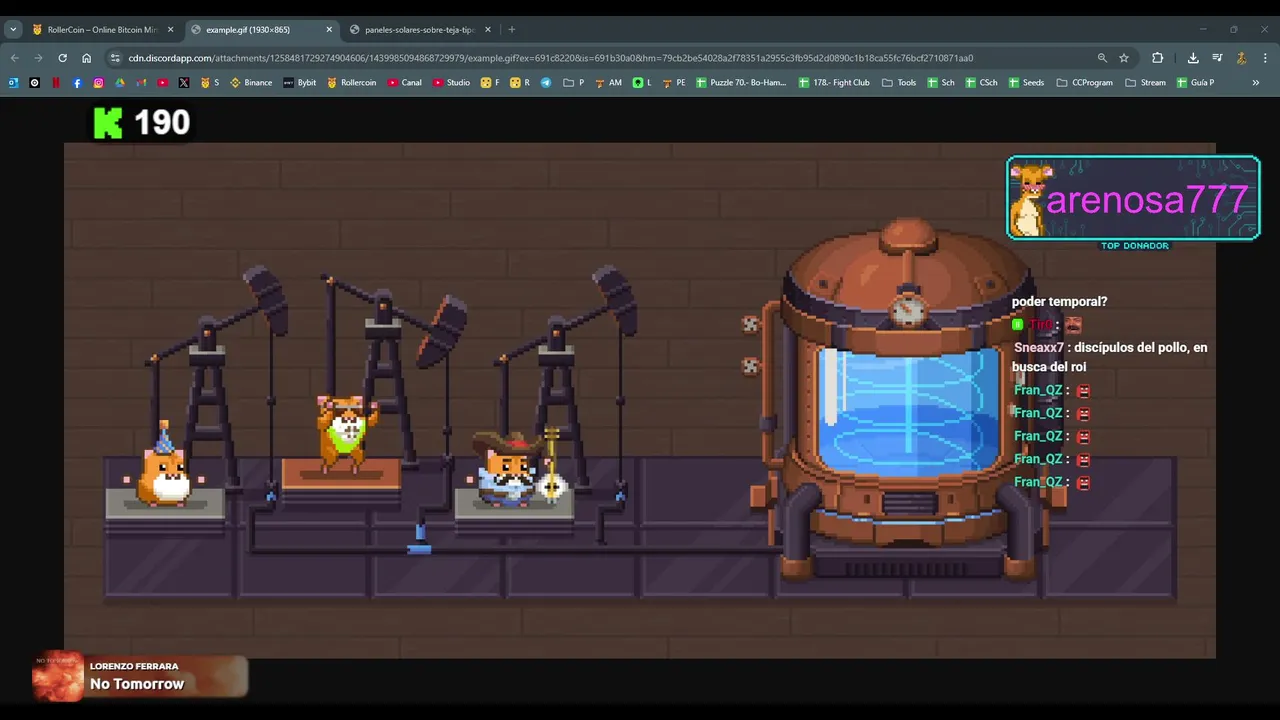Click the No Tomorrow song title
This screenshot has height=720, width=1280.
(137, 684)
